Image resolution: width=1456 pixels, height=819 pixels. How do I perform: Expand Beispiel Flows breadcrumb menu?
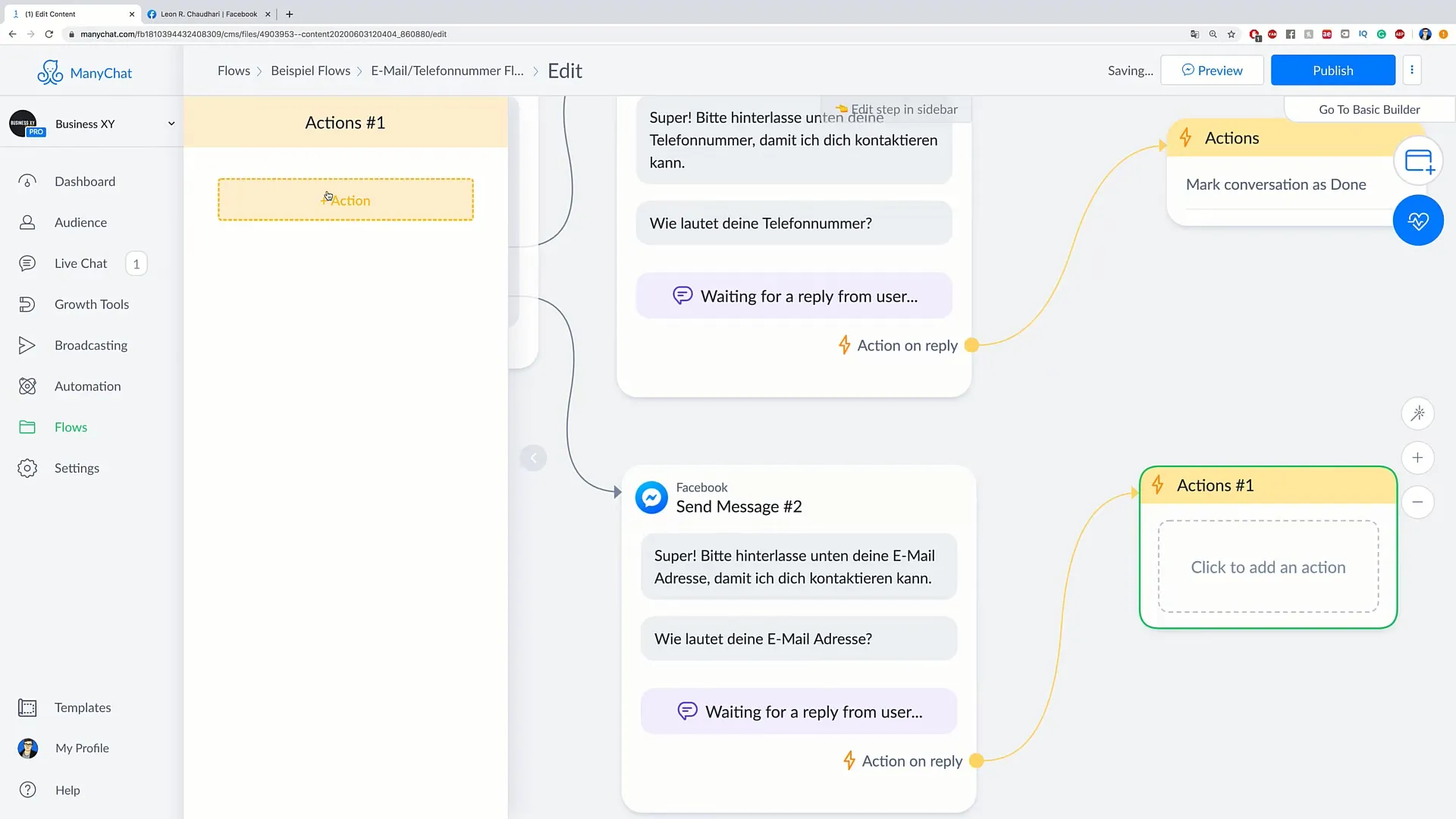click(x=310, y=69)
